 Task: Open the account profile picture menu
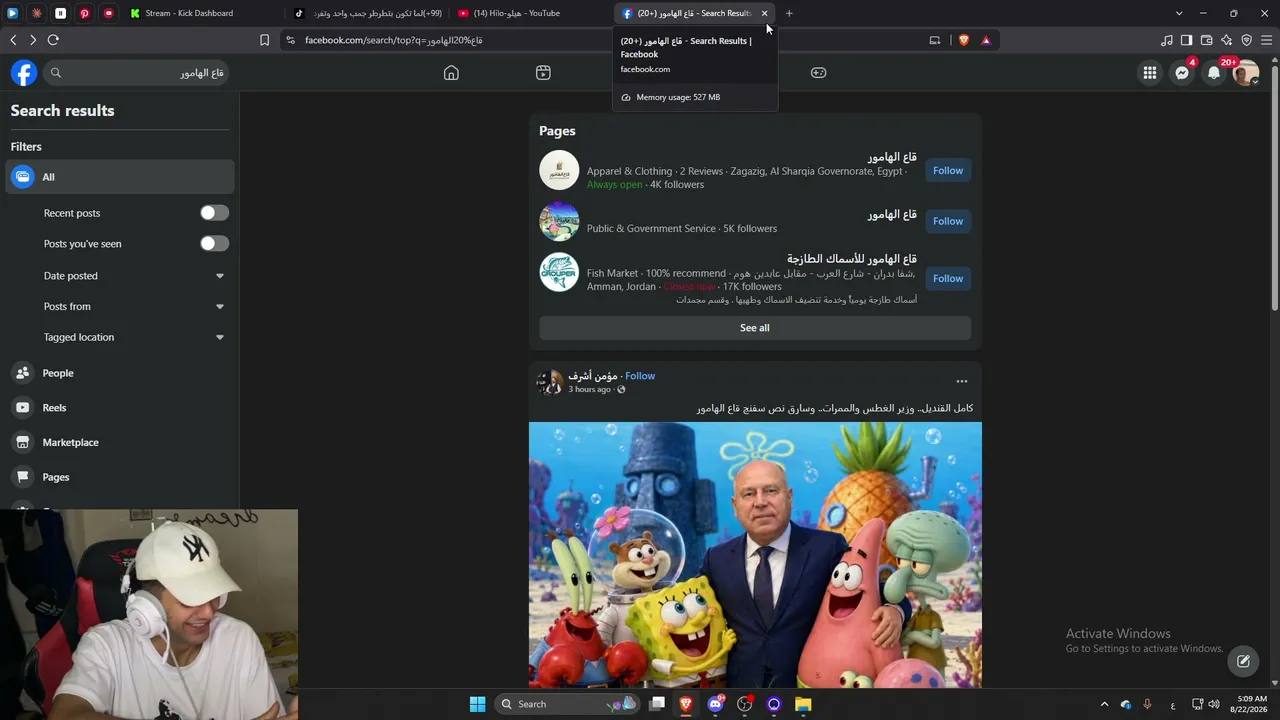(x=1246, y=73)
